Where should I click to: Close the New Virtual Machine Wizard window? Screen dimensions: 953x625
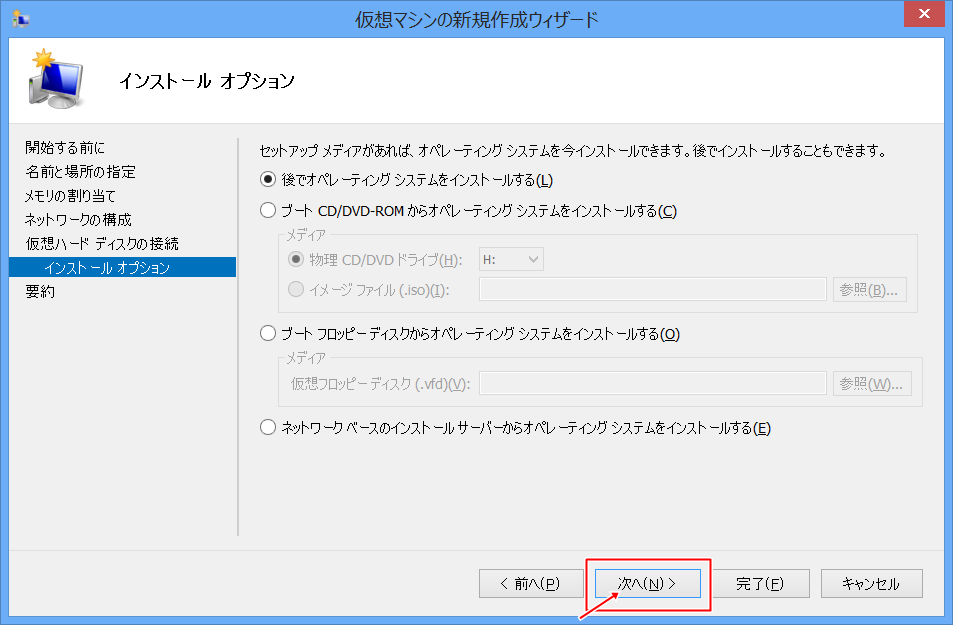tap(924, 14)
